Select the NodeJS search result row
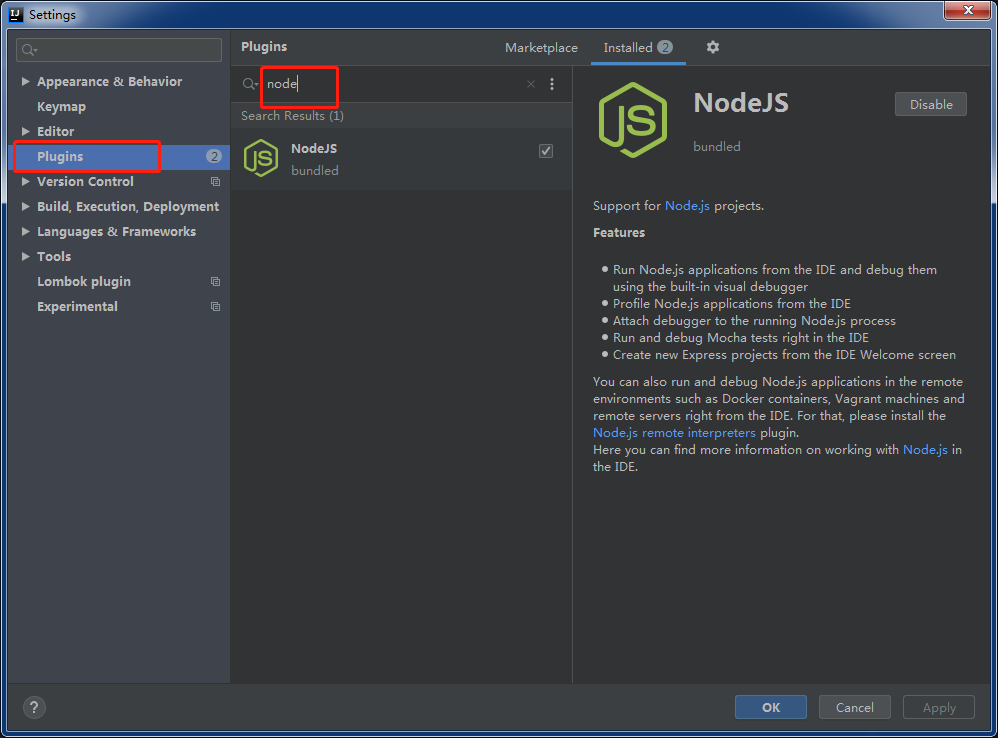The width and height of the screenshot is (998, 738). 401,158
